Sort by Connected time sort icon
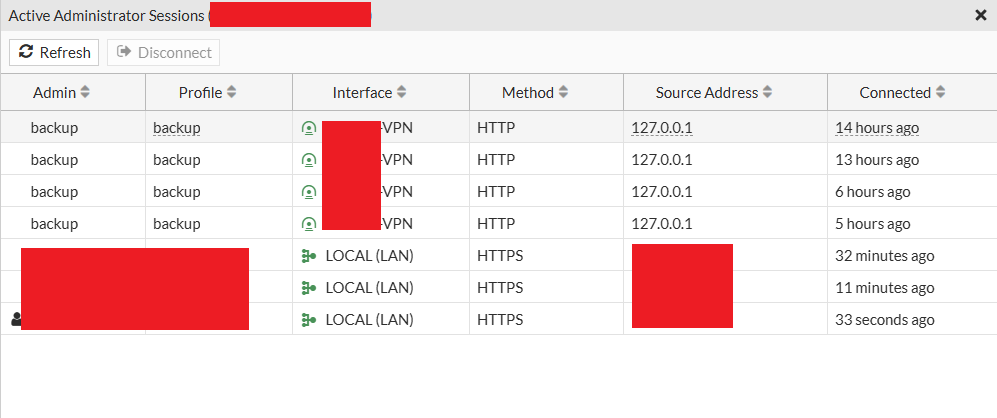The height and width of the screenshot is (418, 997). pyautogui.click(x=940, y=93)
